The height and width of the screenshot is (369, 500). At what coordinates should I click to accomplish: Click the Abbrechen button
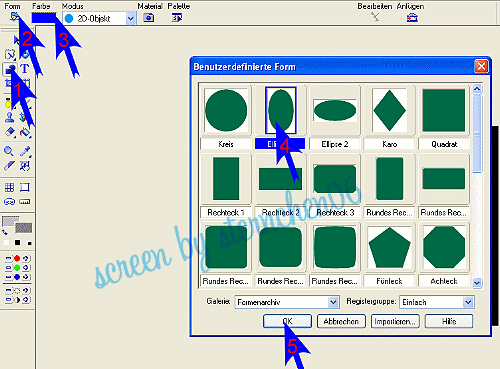[341, 321]
